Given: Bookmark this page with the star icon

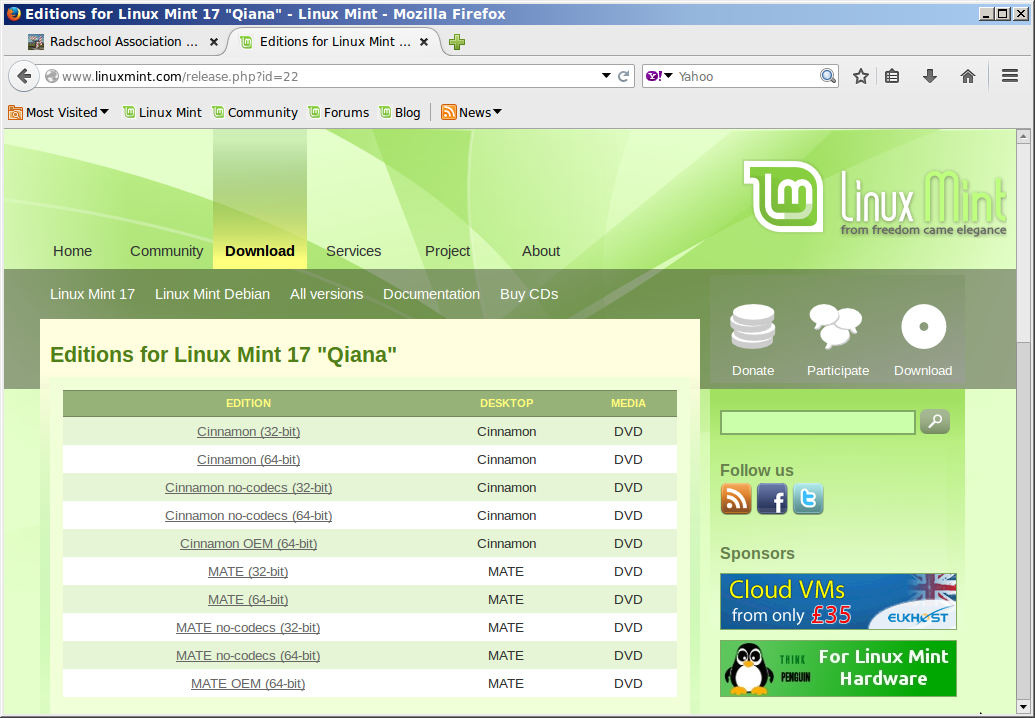Looking at the screenshot, I should coord(861,77).
